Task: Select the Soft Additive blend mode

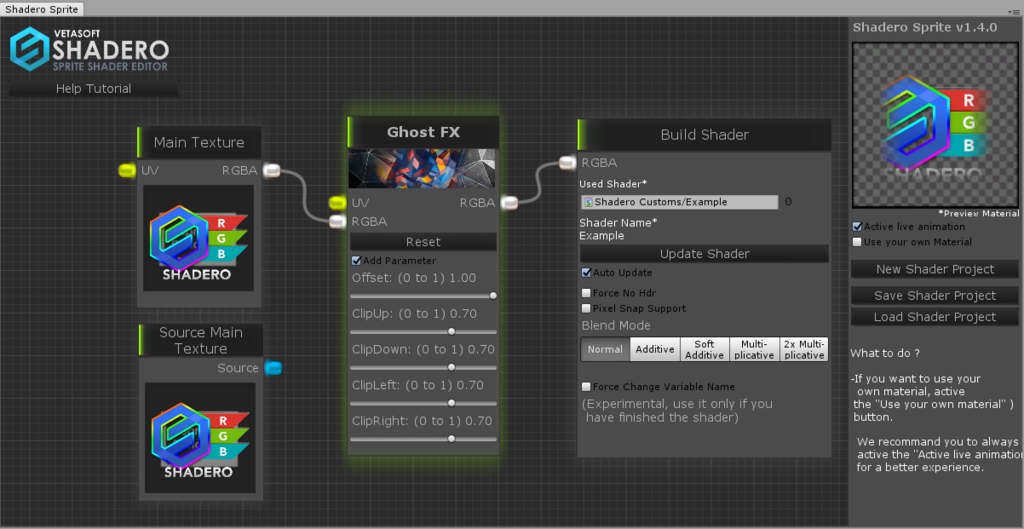Action: pyautogui.click(x=705, y=349)
